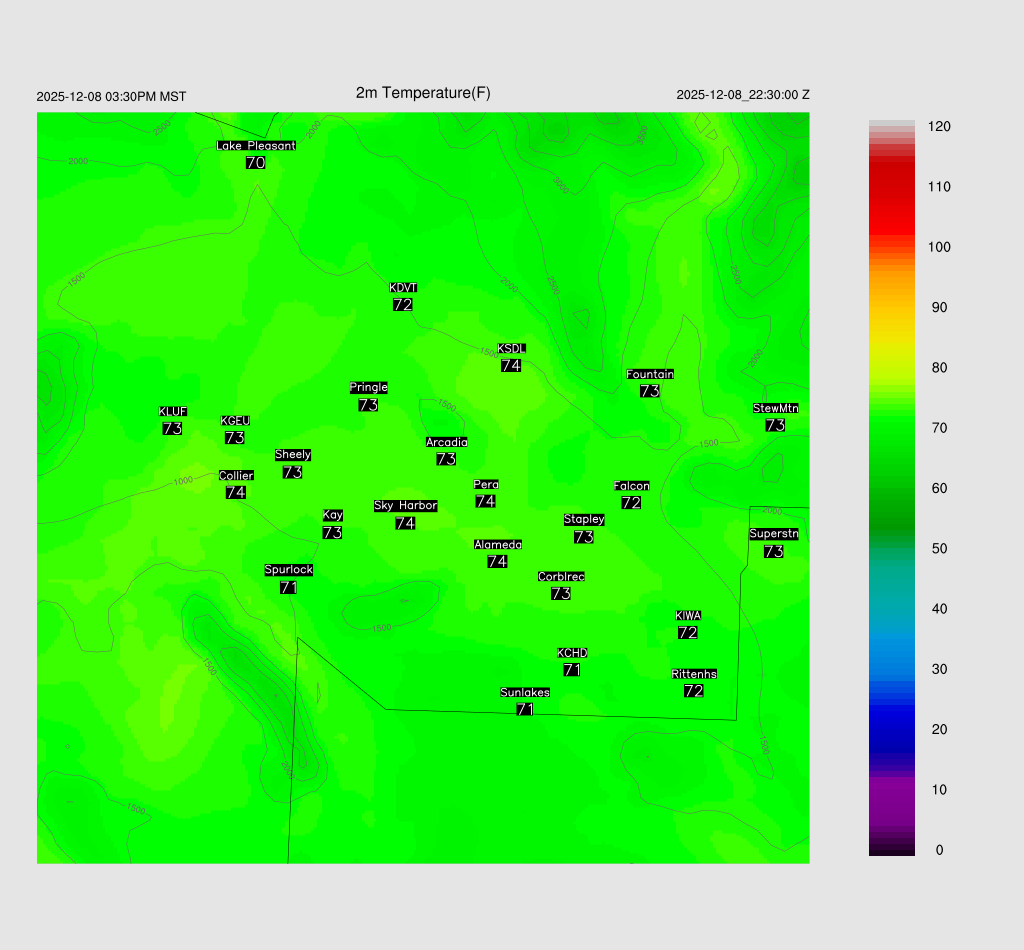Select the StewMtn station label

[x=775, y=408]
